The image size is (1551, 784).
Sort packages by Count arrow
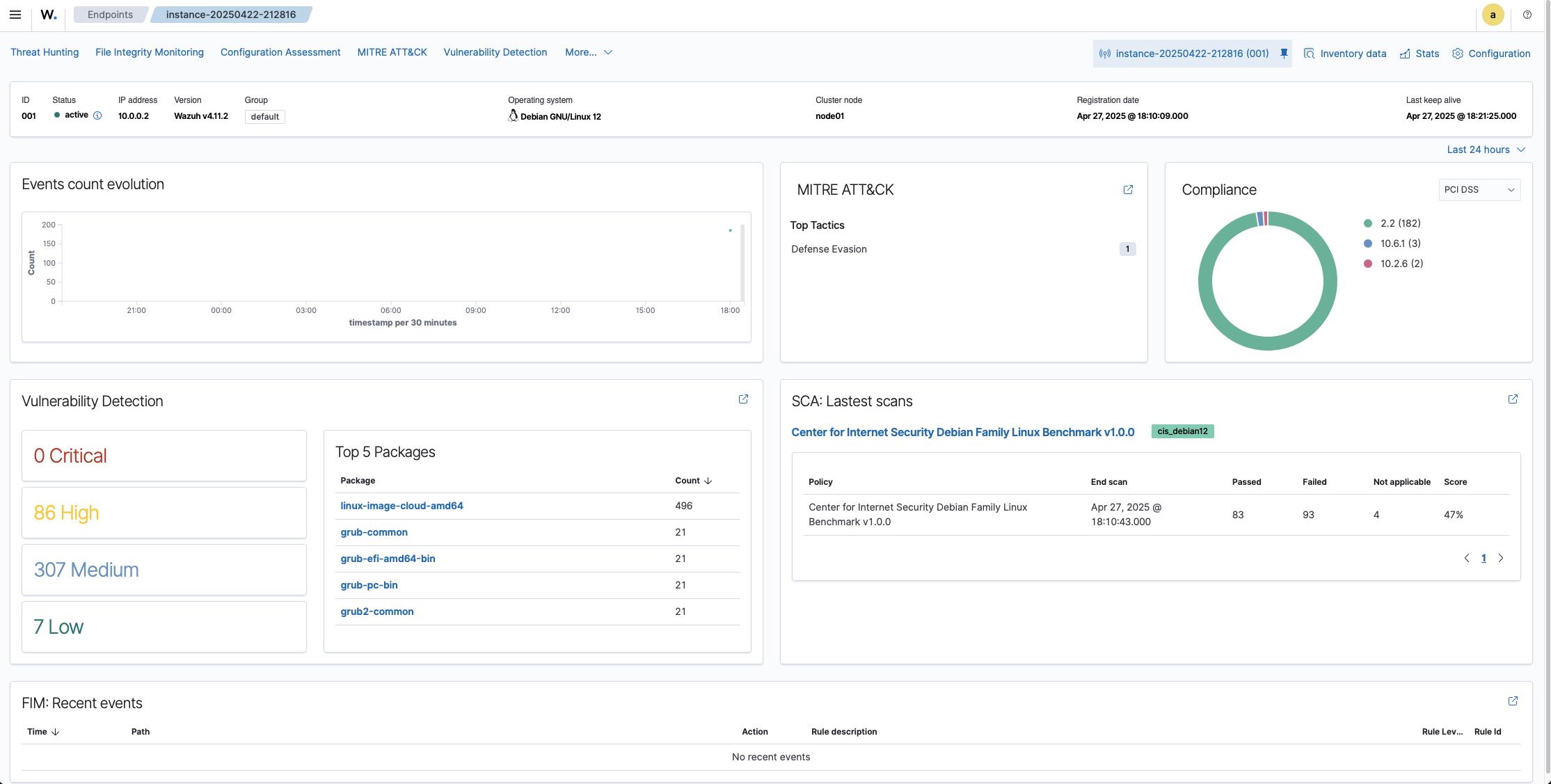pos(708,481)
